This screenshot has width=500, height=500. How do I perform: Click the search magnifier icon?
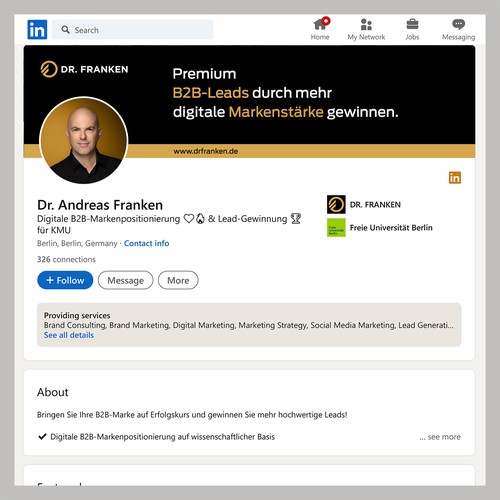(x=65, y=30)
